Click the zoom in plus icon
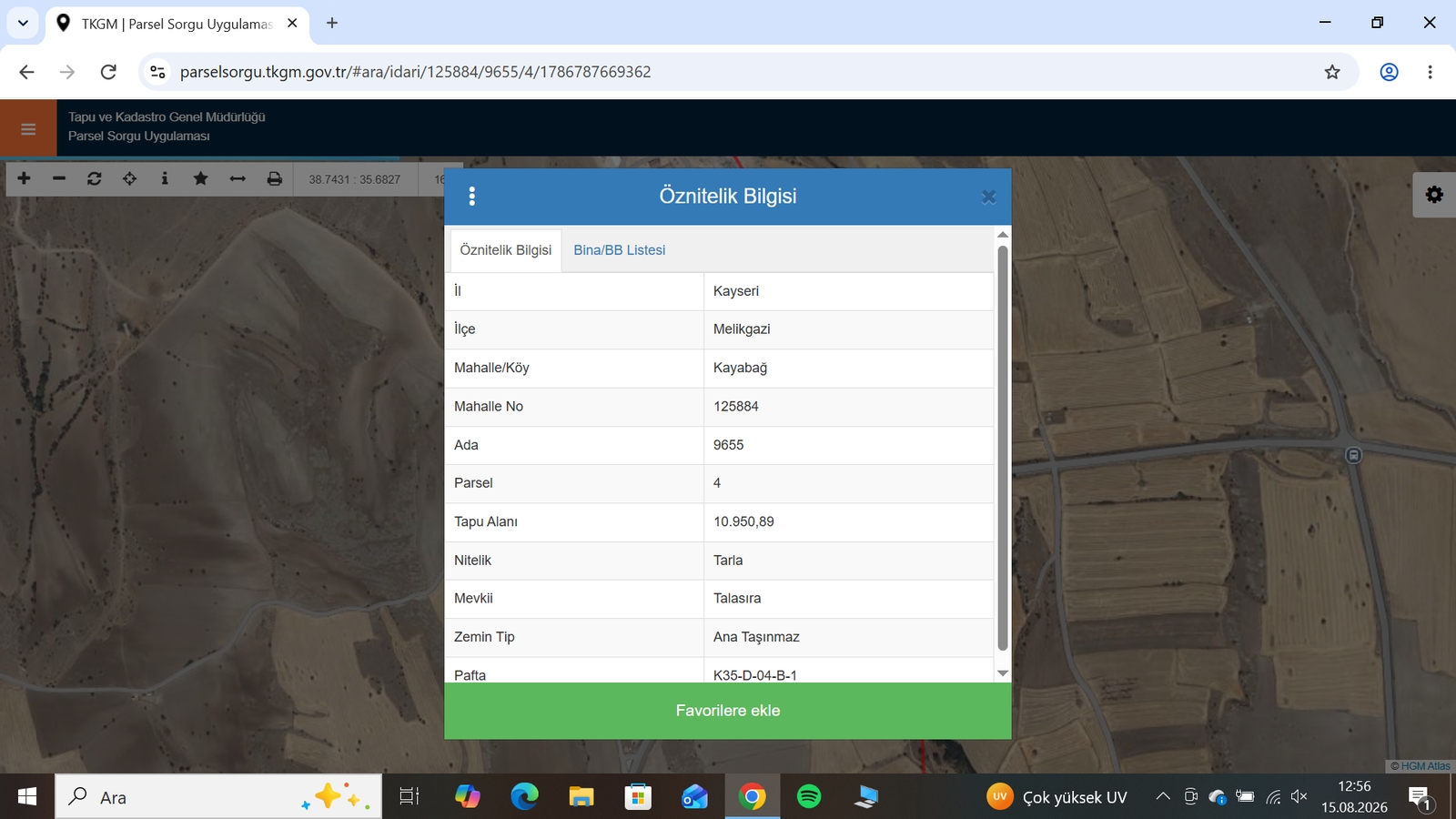1456x819 pixels. [x=24, y=178]
